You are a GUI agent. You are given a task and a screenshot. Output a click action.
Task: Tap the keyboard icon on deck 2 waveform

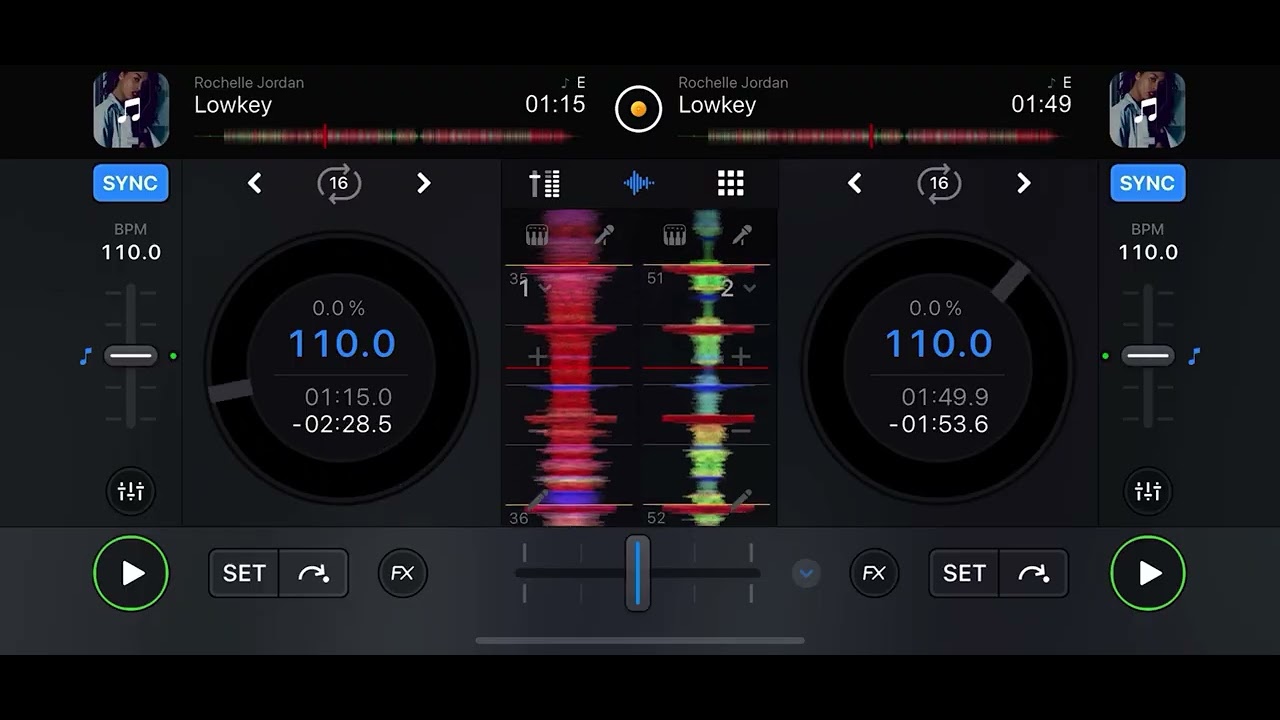(x=675, y=235)
